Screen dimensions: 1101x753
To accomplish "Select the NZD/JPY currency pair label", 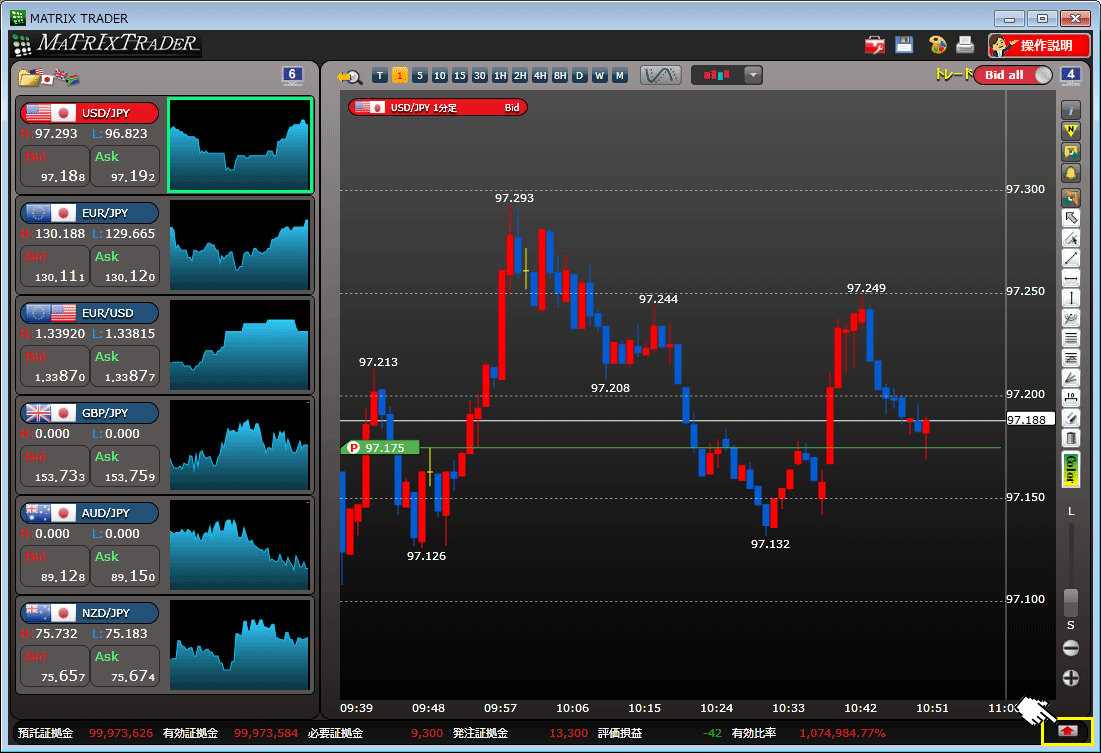I will tap(89, 613).
